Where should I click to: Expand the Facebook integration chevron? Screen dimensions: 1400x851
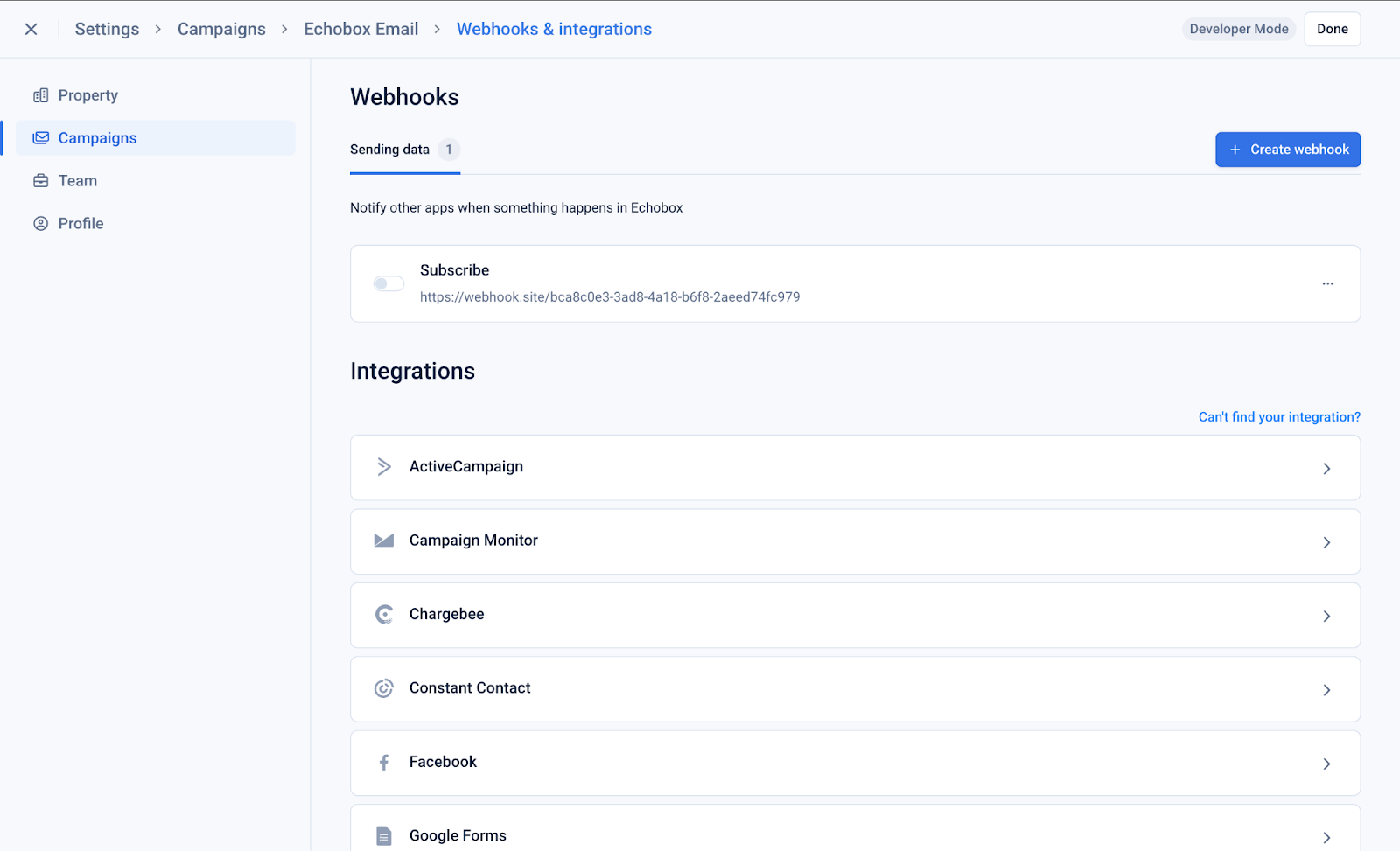(x=1326, y=764)
